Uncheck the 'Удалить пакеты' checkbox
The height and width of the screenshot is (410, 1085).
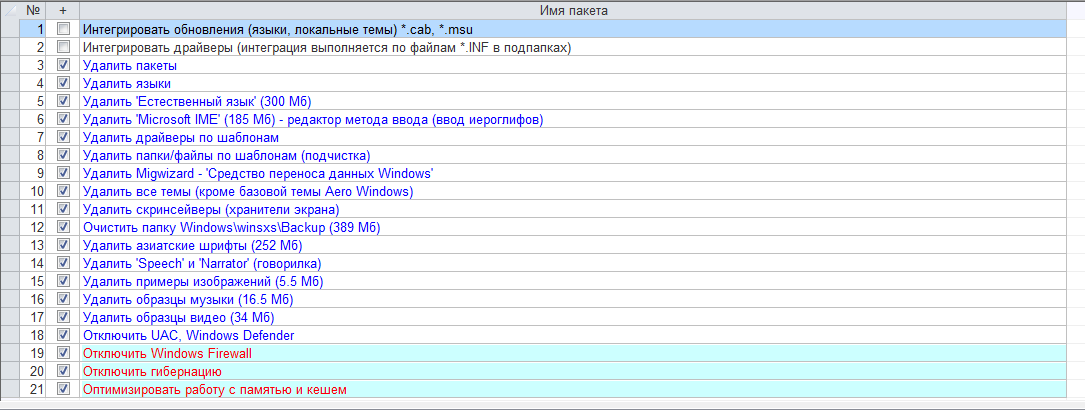coord(64,65)
